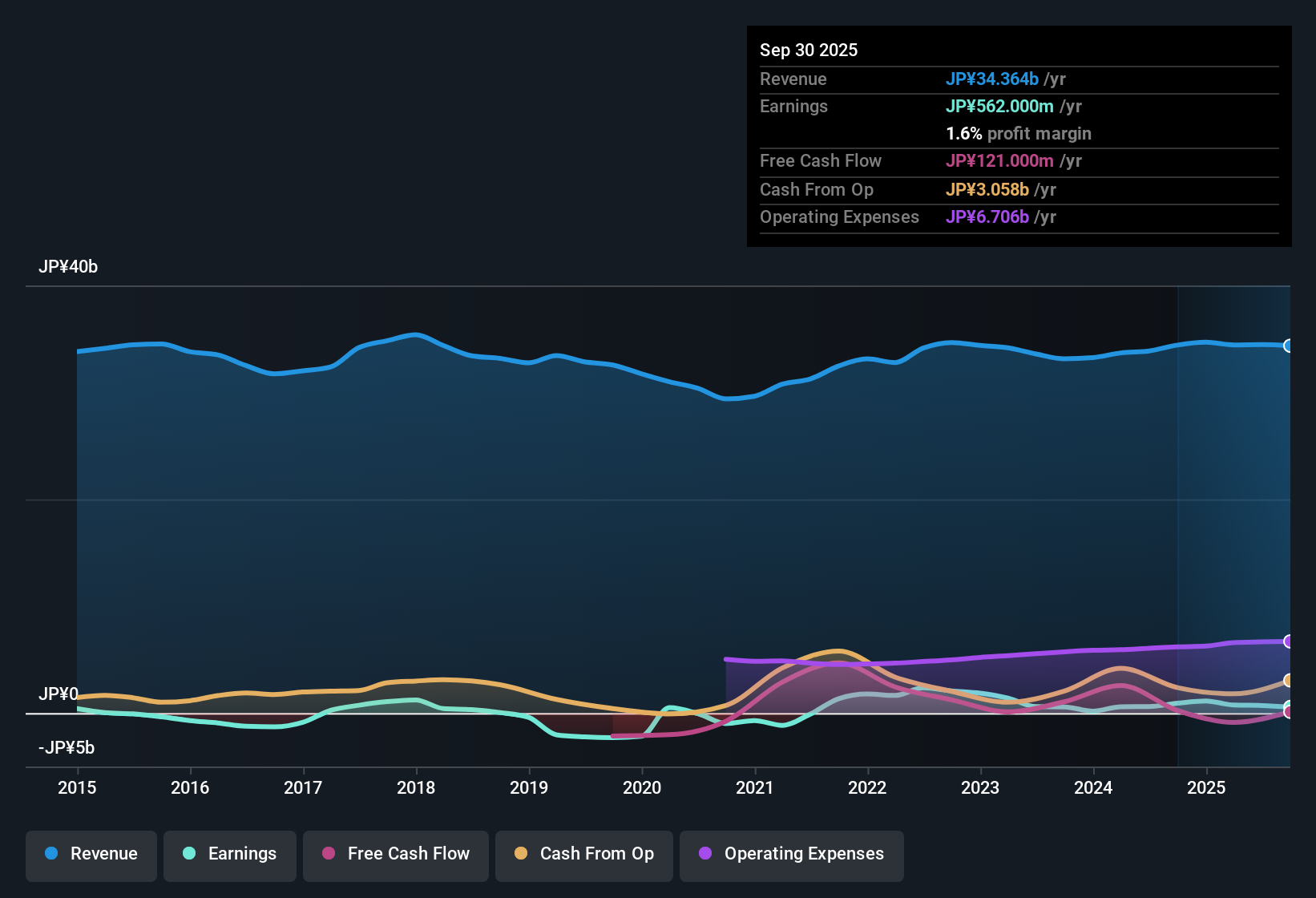Click the JP¥562.000m Earnings value

(1000, 106)
